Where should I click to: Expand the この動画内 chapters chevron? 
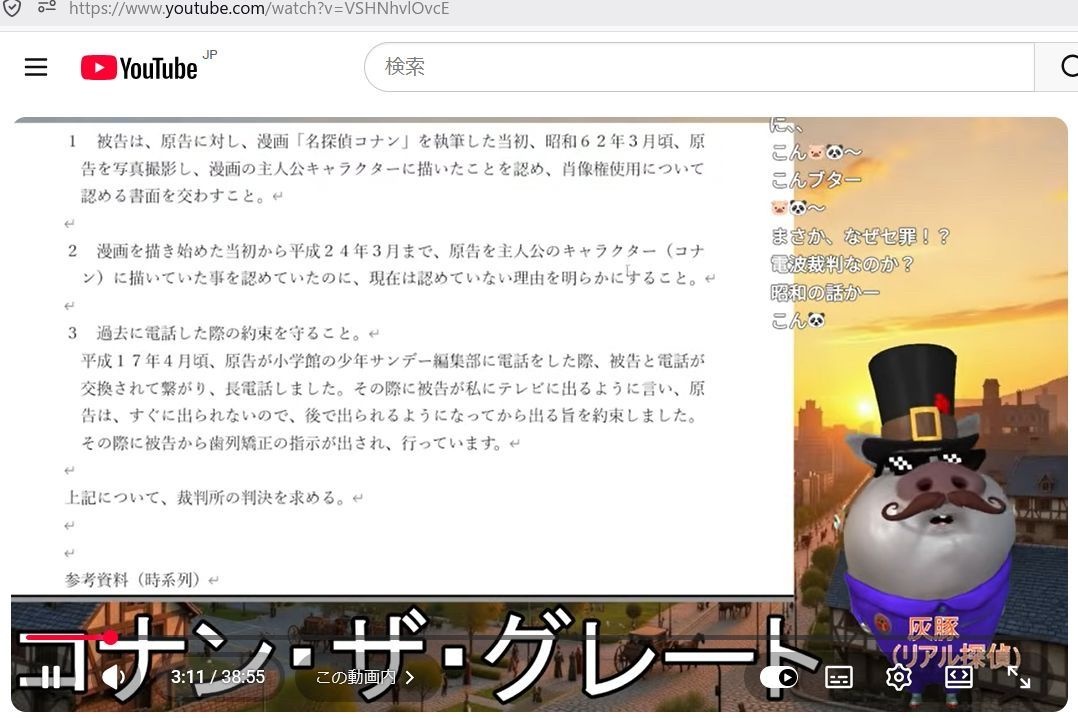(x=410, y=677)
